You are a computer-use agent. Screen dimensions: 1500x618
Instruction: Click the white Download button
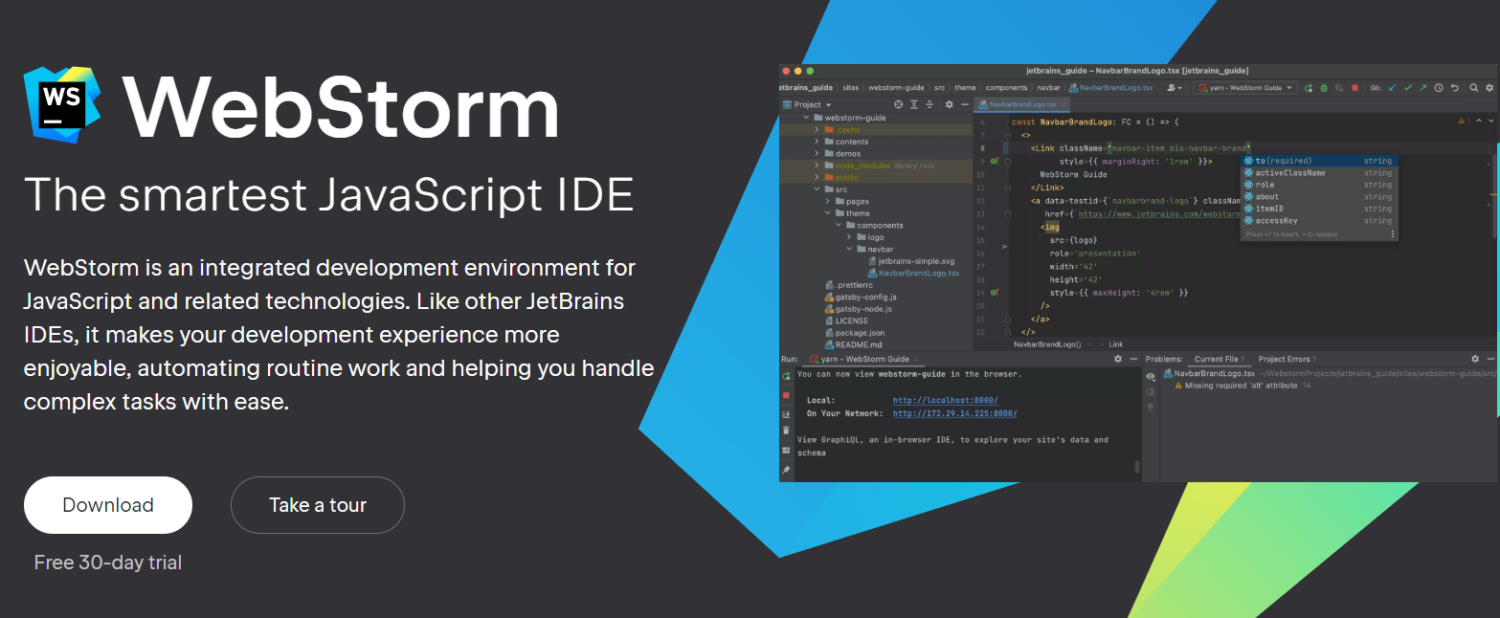click(x=108, y=505)
